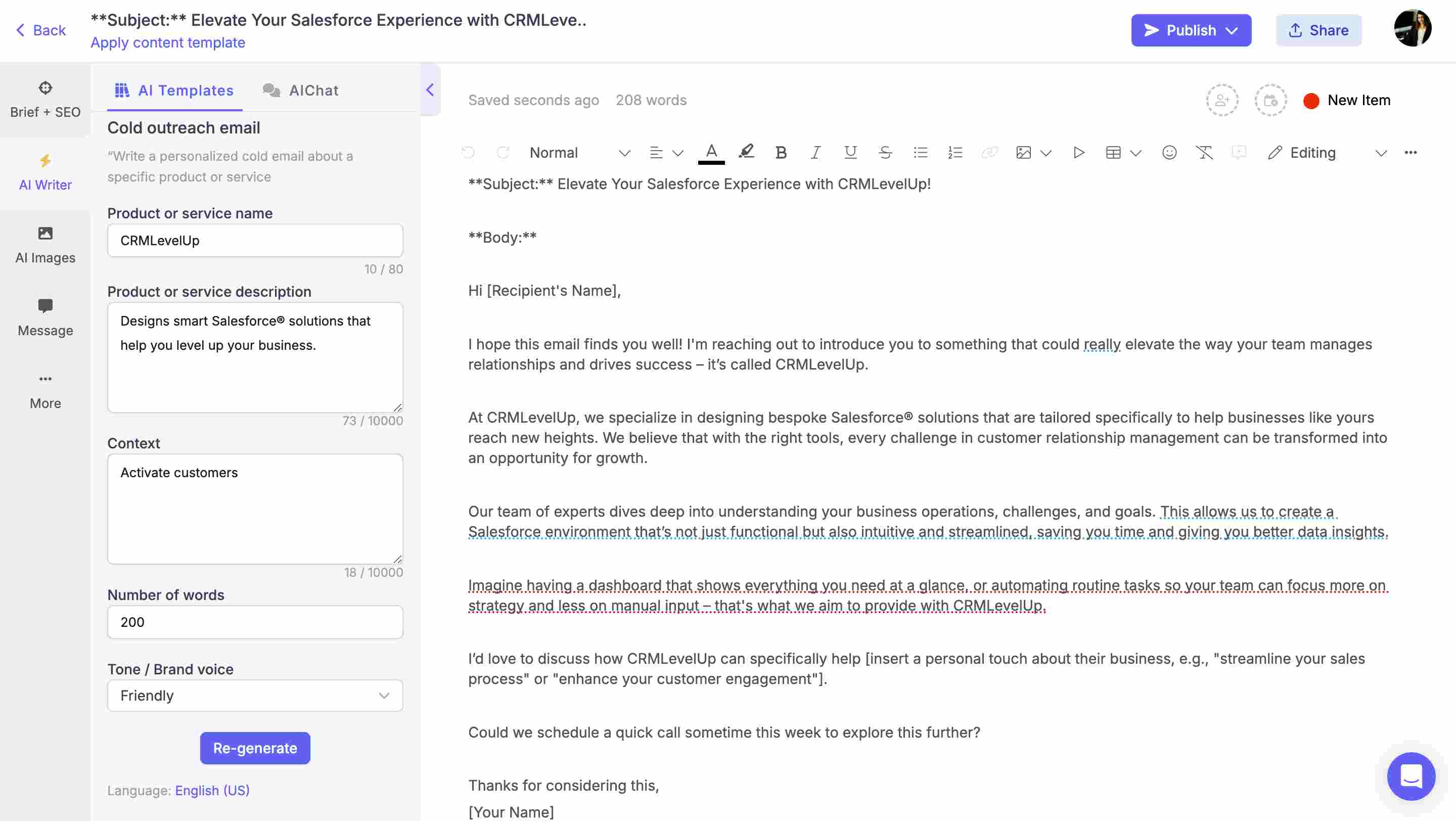Toggle bold formatting
This screenshot has width=1456, height=821.
coord(781,153)
